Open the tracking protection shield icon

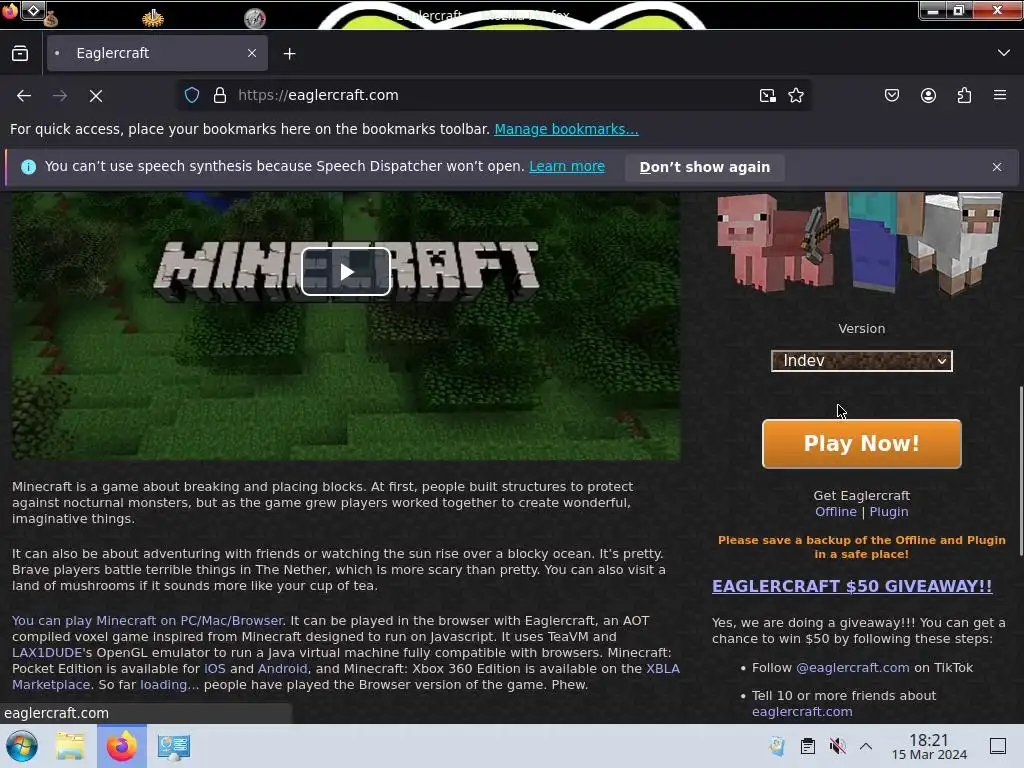[192, 95]
